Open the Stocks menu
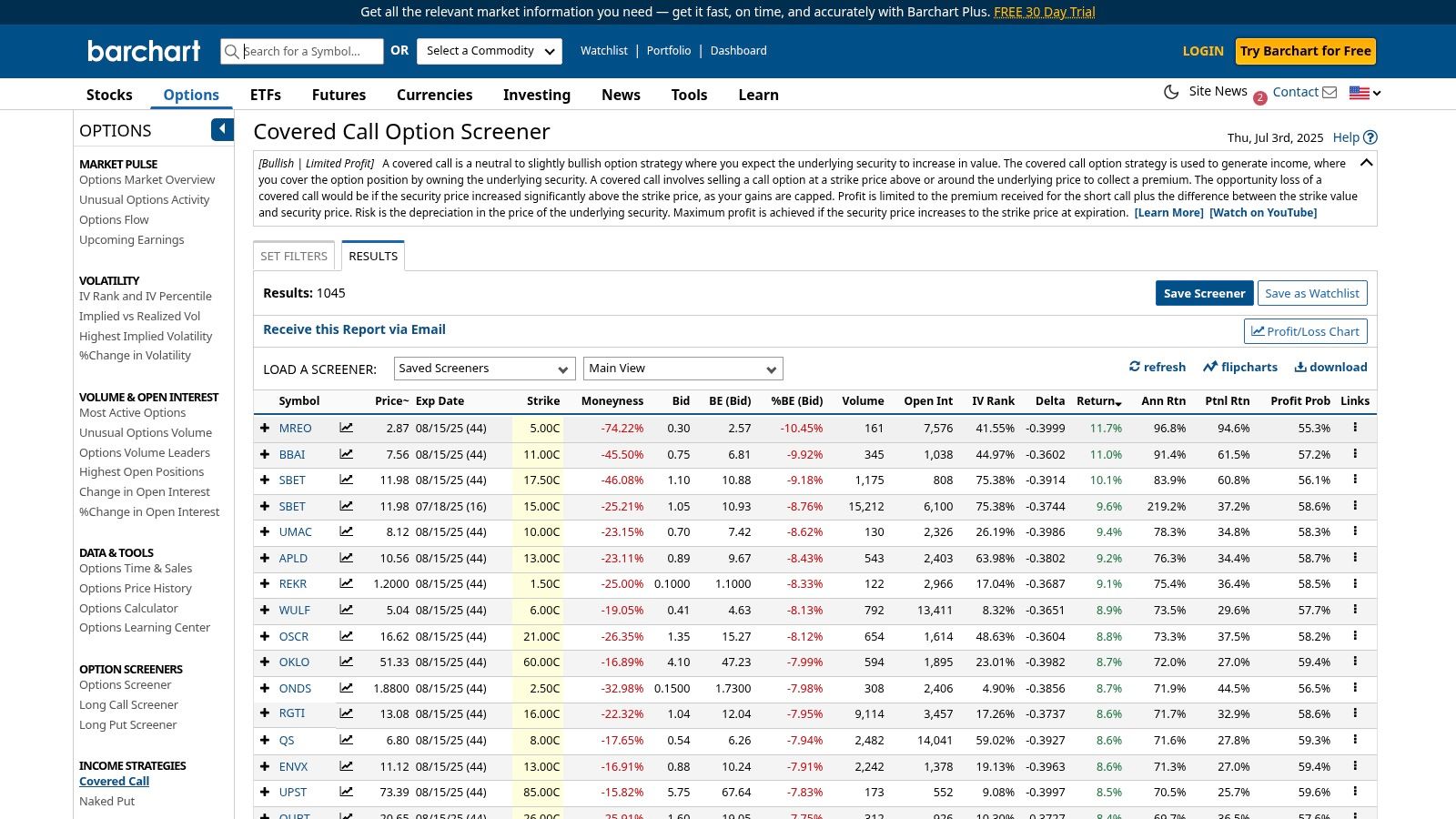This screenshot has width=1456, height=819. pyautogui.click(x=109, y=95)
